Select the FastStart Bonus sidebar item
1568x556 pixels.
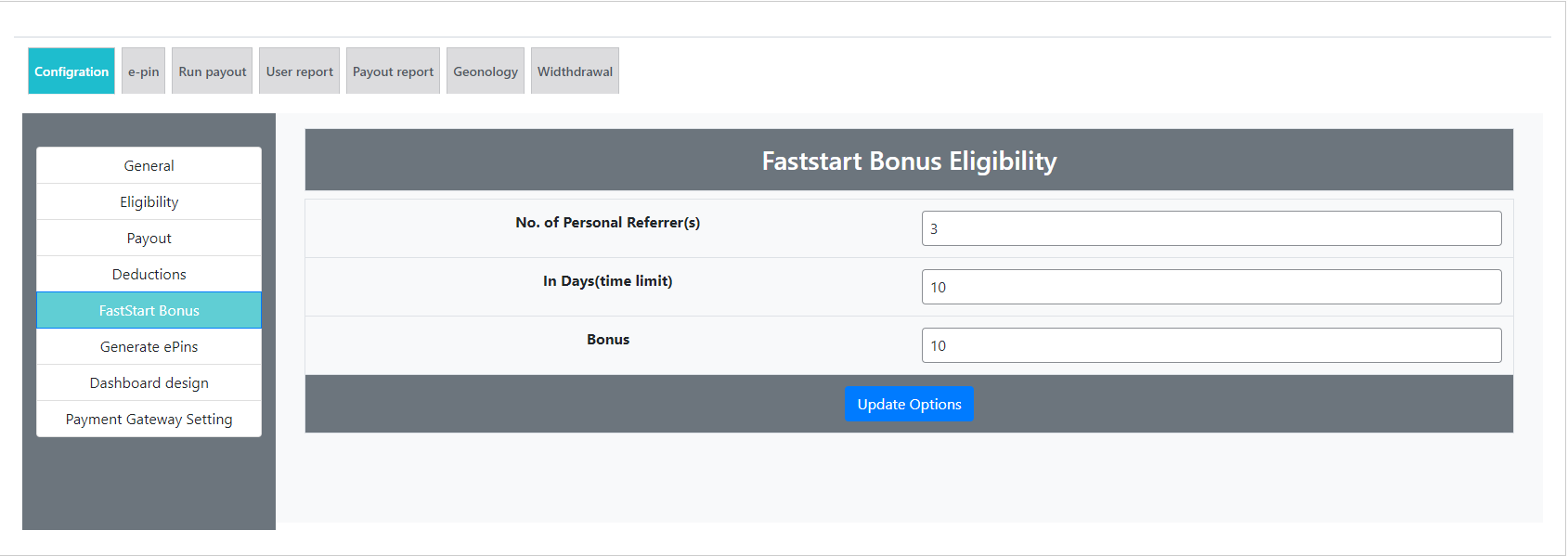coord(149,310)
